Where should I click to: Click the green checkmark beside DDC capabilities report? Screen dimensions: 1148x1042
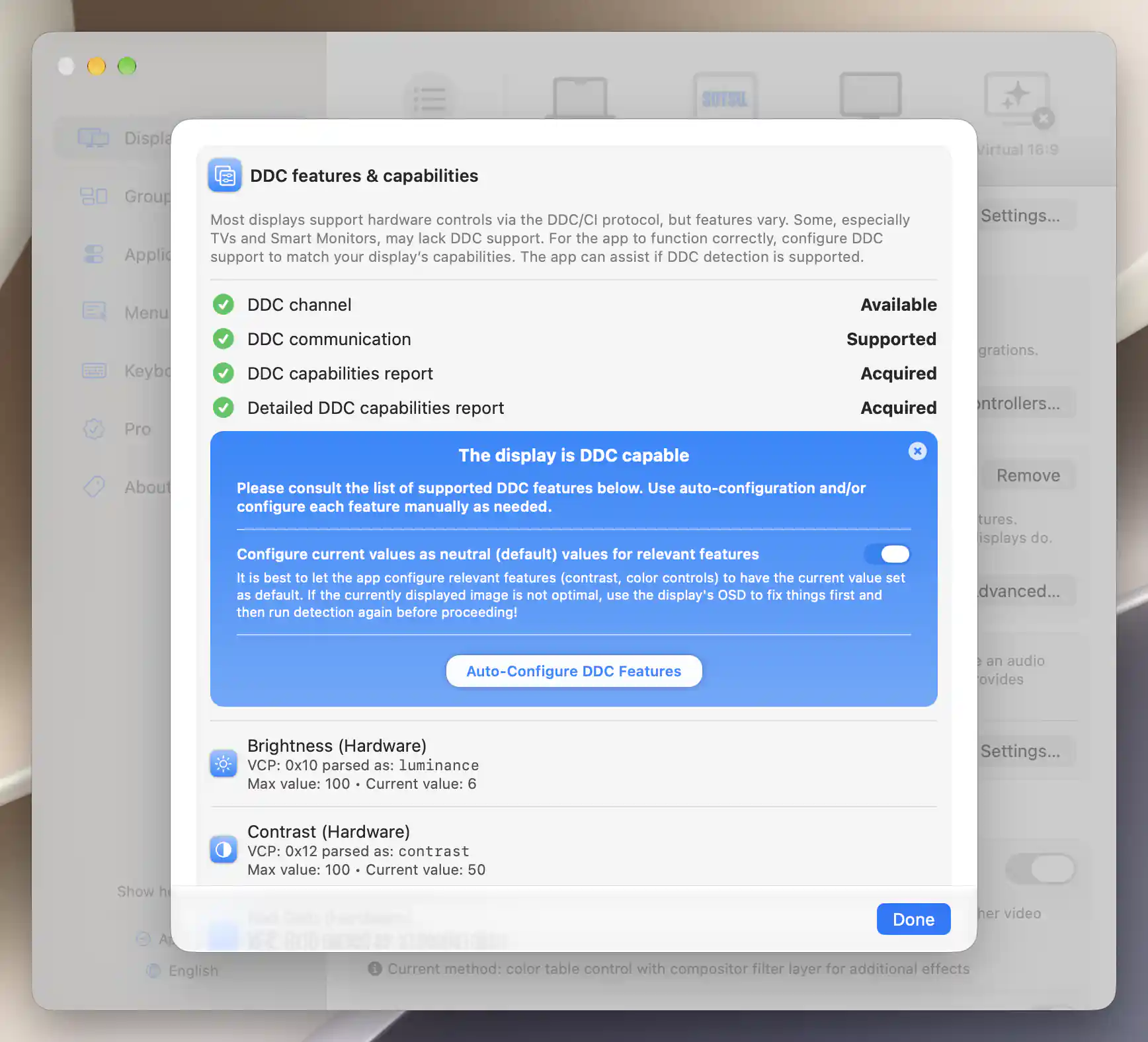tap(224, 374)
